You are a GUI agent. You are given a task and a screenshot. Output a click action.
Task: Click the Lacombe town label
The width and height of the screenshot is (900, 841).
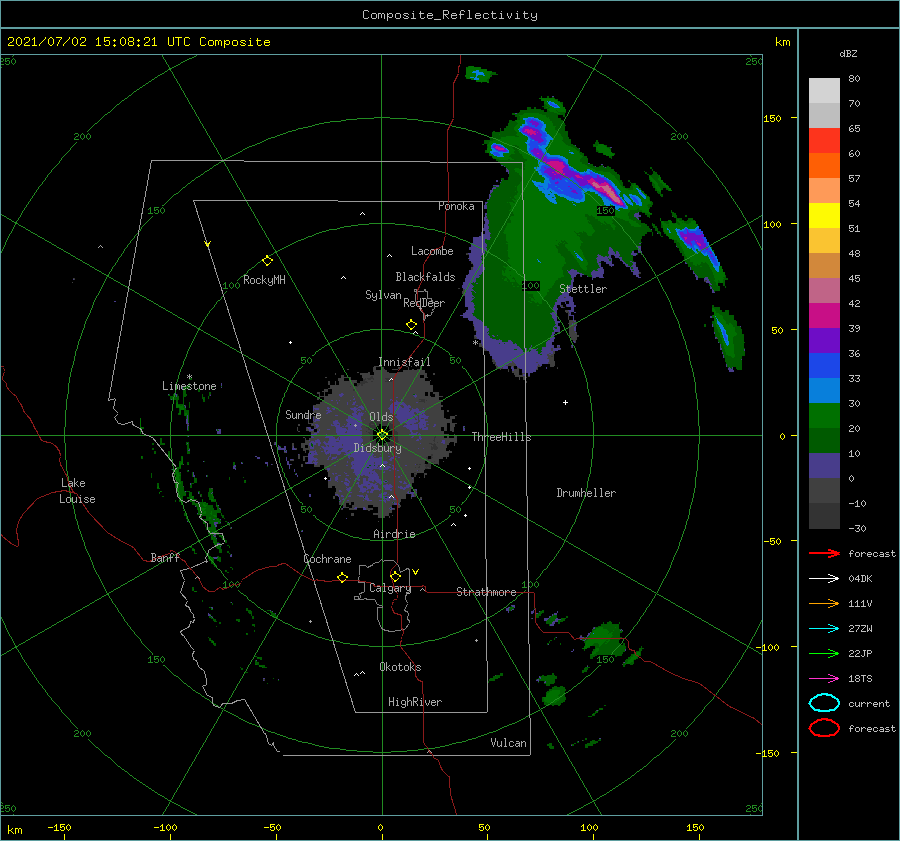(x=432, y=251)
